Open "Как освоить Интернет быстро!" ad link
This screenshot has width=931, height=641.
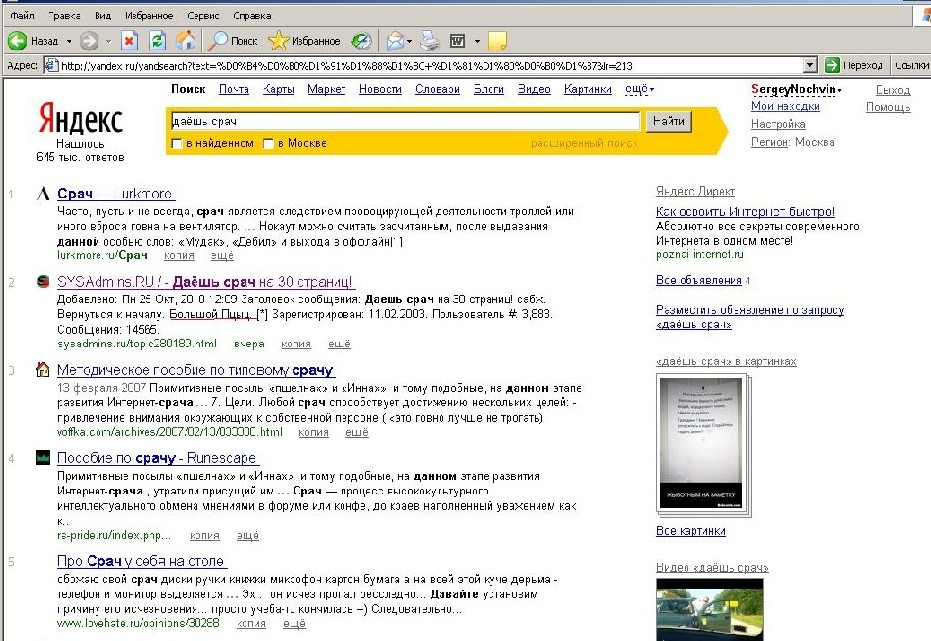[x=745, y=211]
